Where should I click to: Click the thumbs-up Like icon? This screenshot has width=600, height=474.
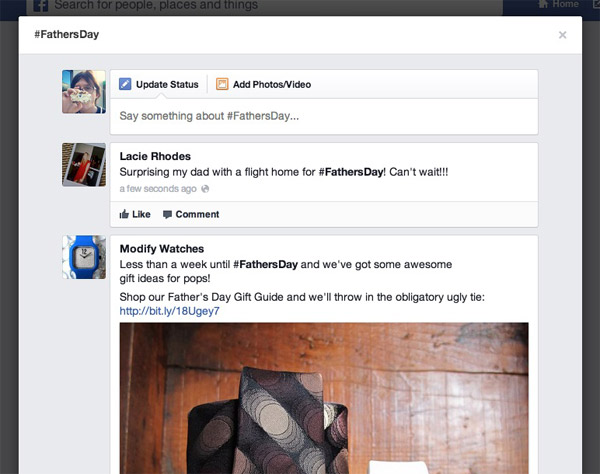pyautogui.click(x=124, y=214)
